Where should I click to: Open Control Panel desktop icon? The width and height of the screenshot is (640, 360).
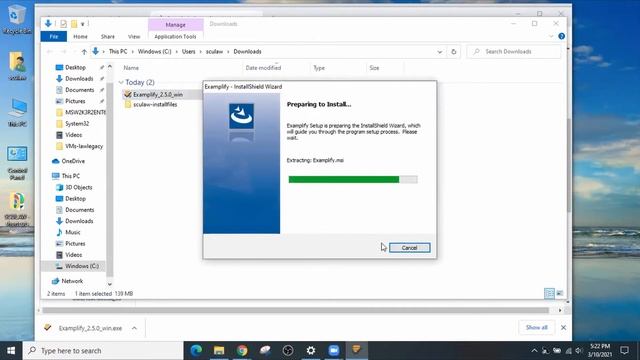(x=17, y=163)
